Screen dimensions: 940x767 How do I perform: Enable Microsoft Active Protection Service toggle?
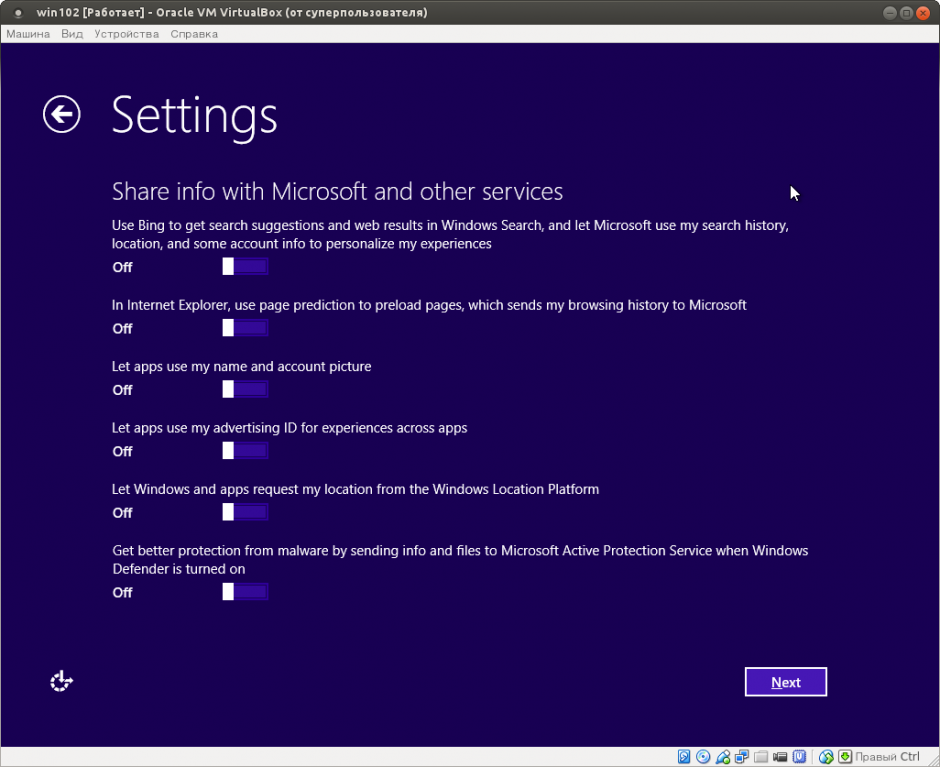(245, 592)
